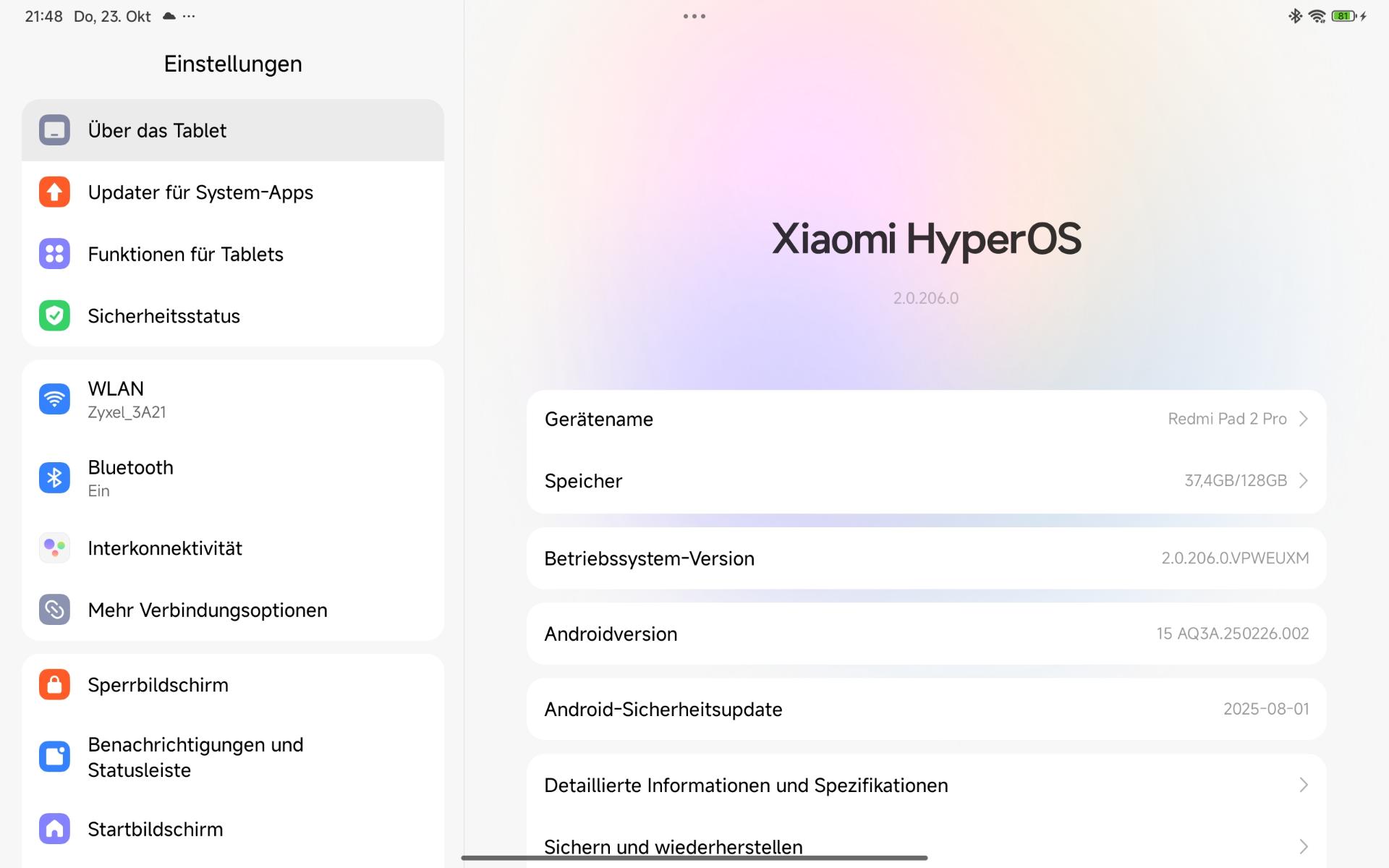
Task: Tap the three-dot window handle at top
Action: (694, 16)
